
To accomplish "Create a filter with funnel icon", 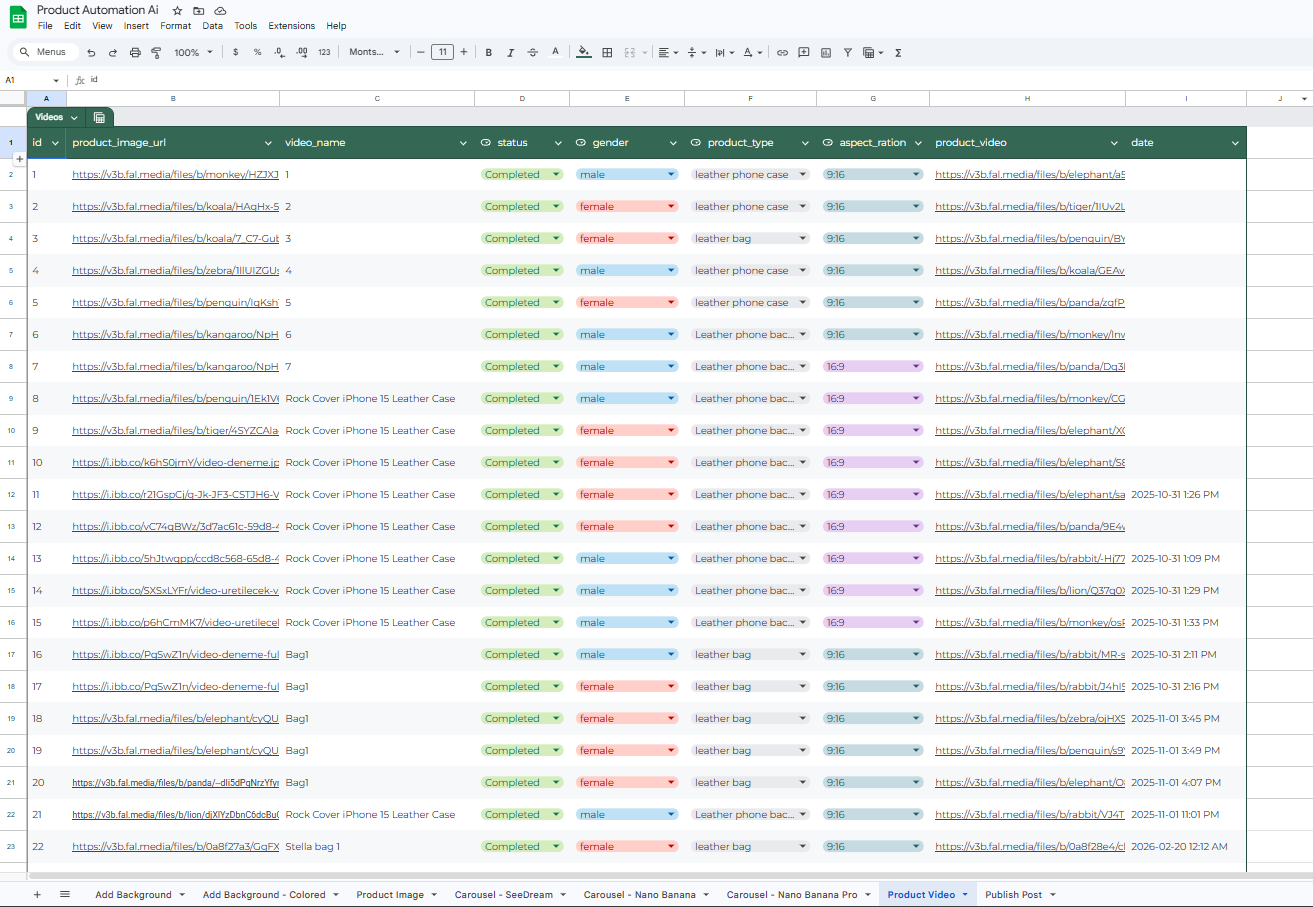I will (848, 52).
